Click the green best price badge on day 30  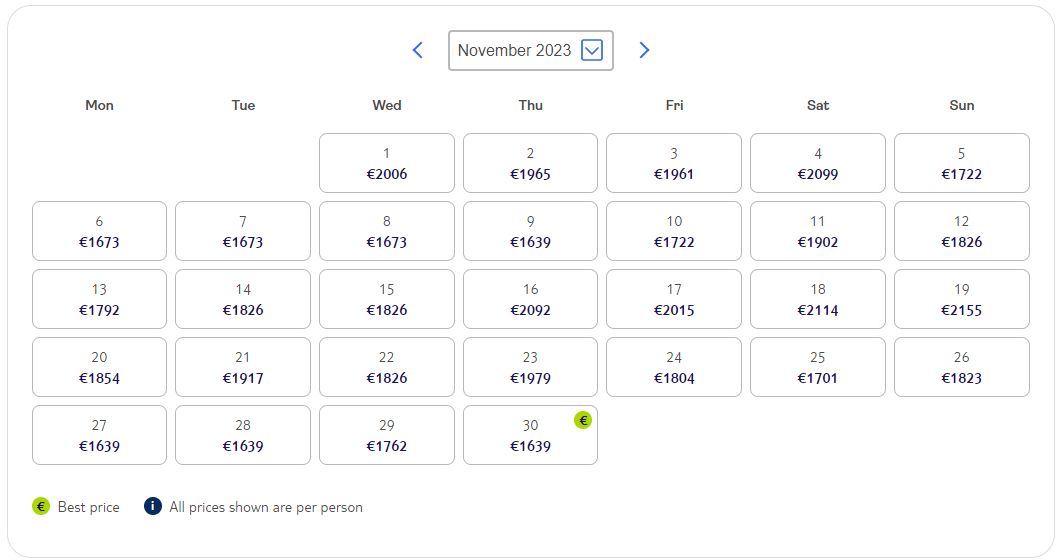click(x=583, y=420)
